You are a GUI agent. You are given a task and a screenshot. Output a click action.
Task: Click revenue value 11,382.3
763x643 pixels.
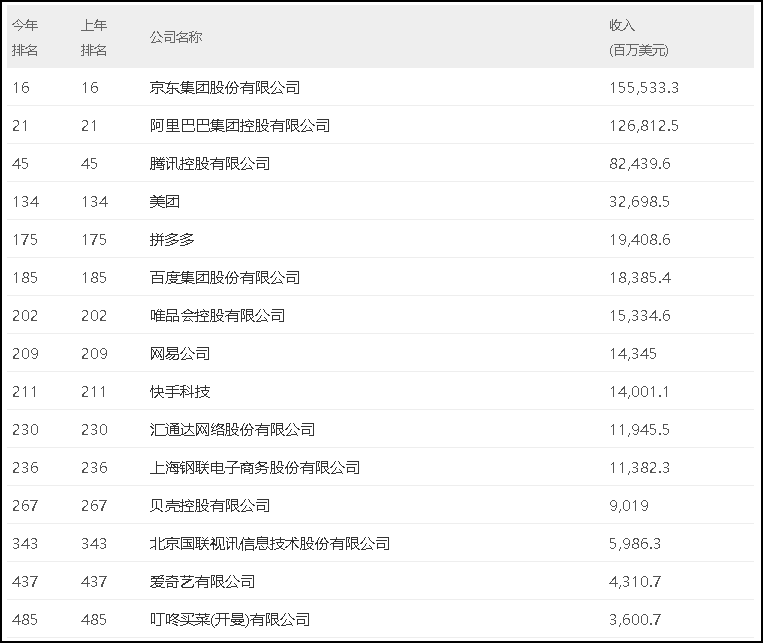[639, 467]
